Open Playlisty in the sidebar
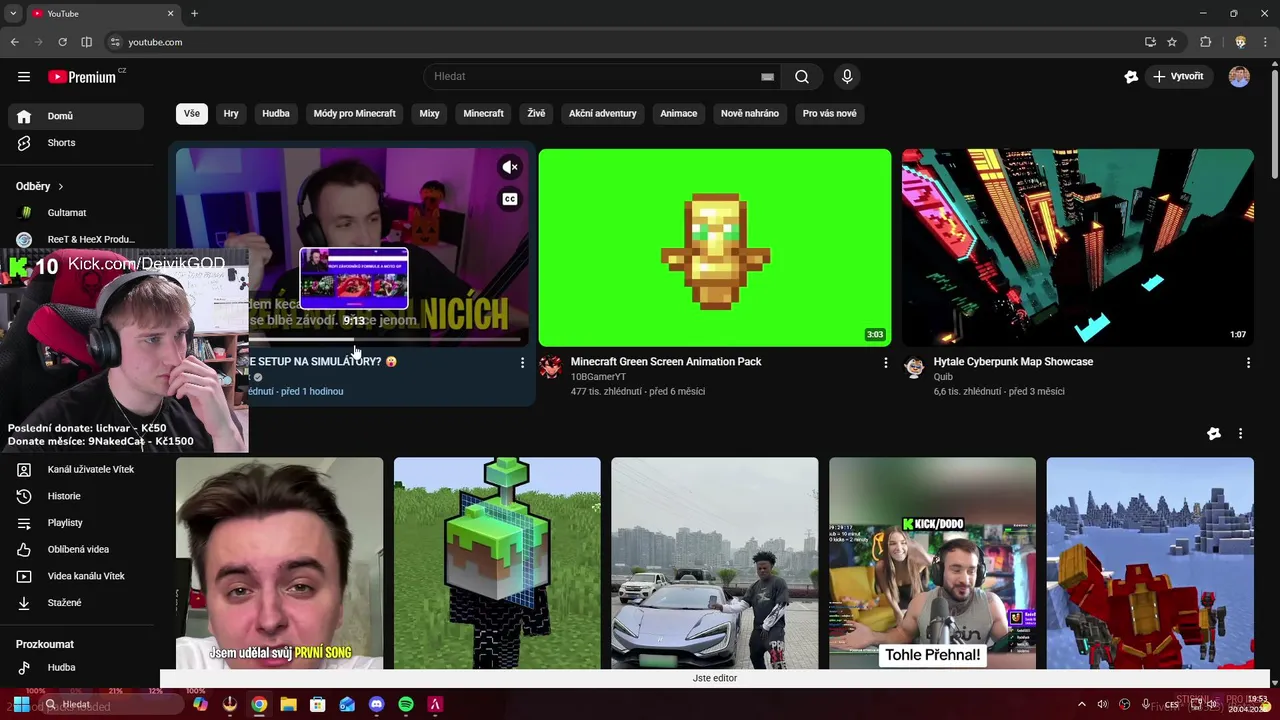Screen dimensions: 1280x720 76,523
